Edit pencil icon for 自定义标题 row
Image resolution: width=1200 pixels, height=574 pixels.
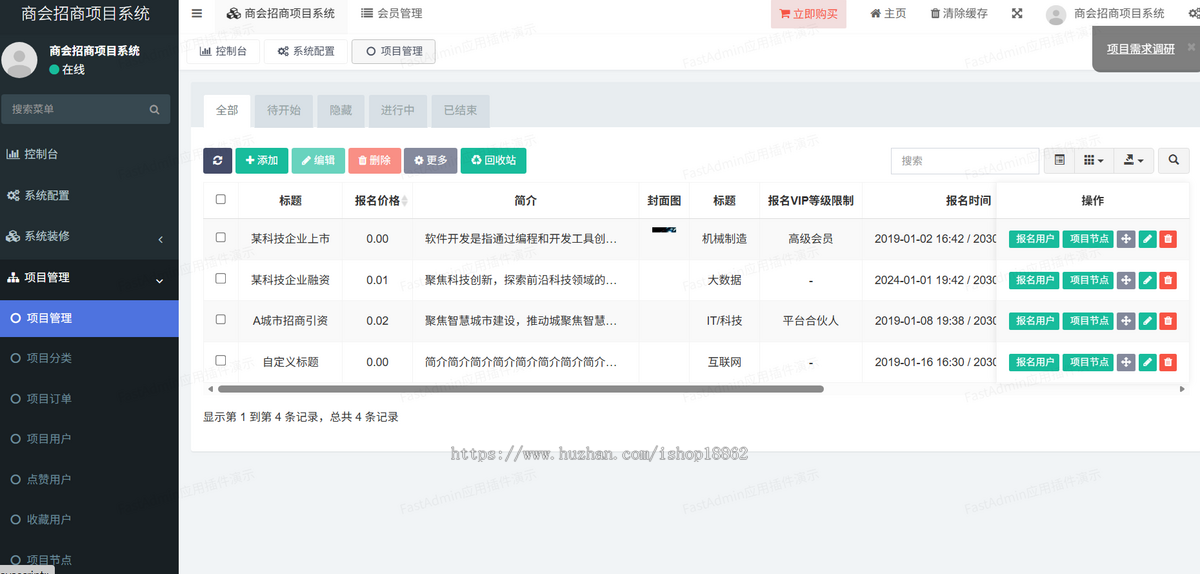(1147, 362)
